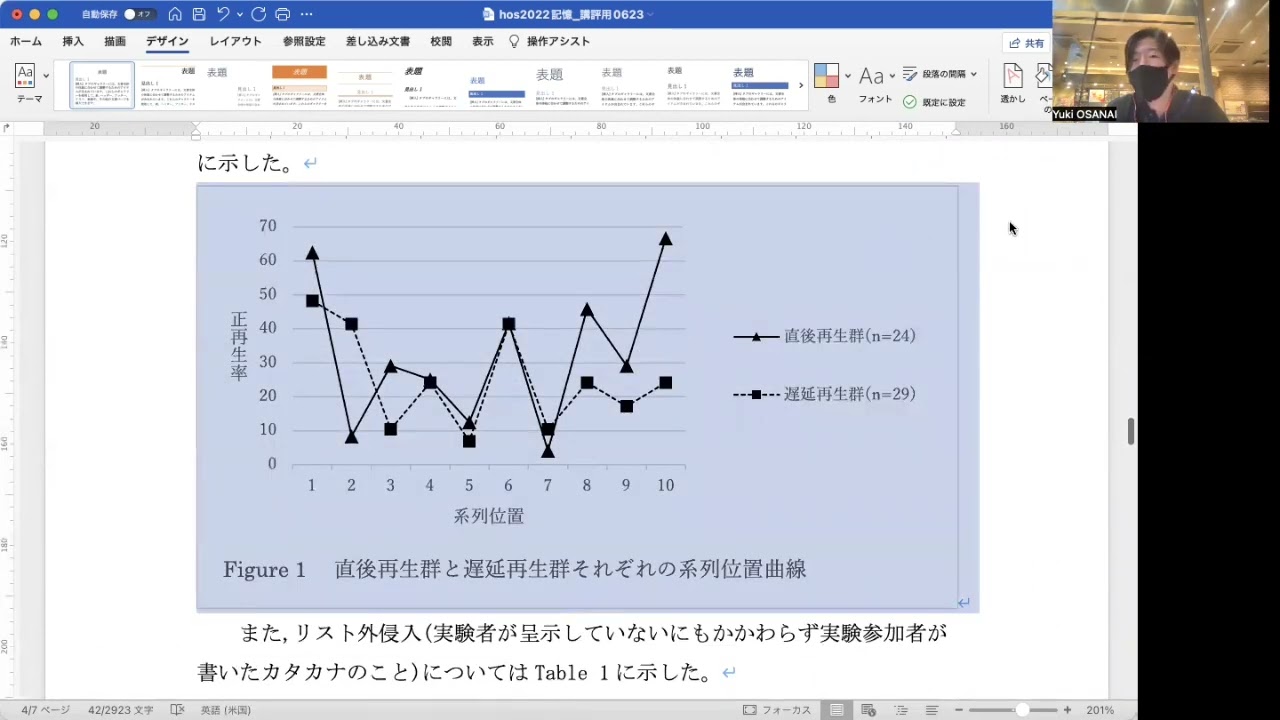Select outline view icon
Screen dimensions: 1280x720
click(900, 710)
